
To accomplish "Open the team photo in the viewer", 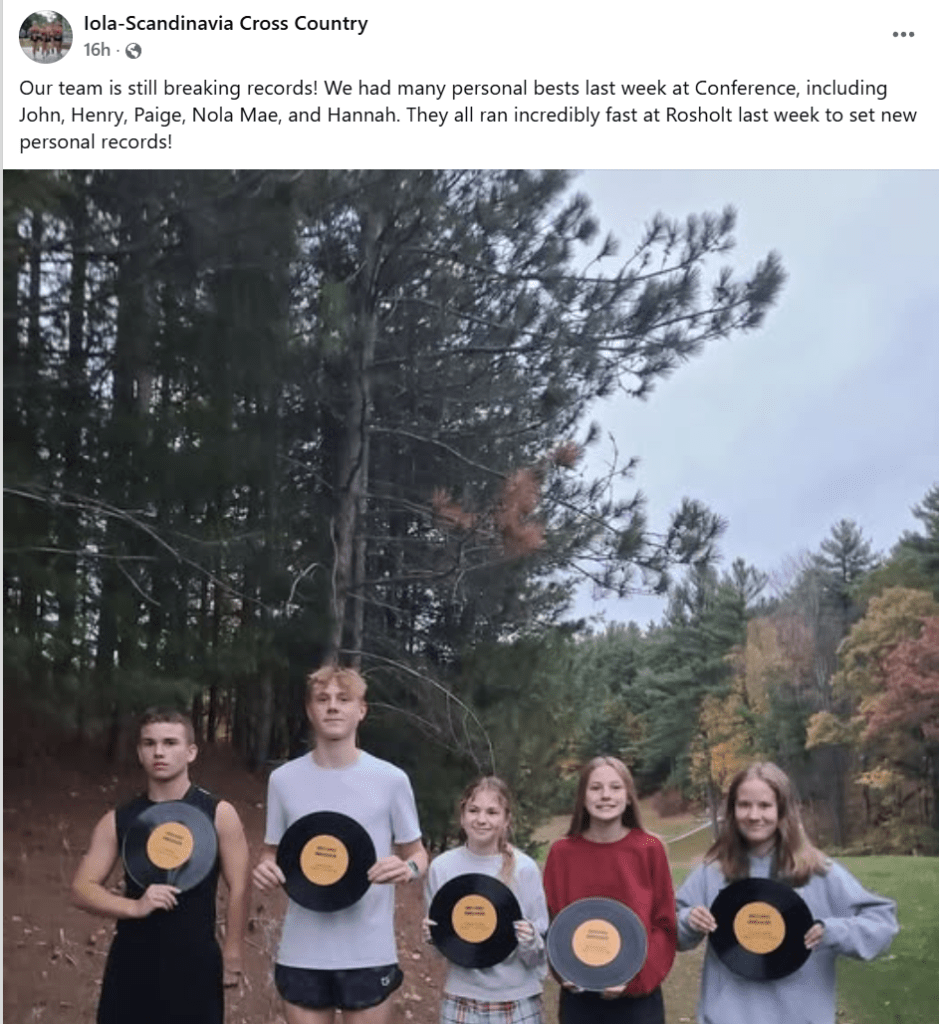I will [x=471, y=596].
